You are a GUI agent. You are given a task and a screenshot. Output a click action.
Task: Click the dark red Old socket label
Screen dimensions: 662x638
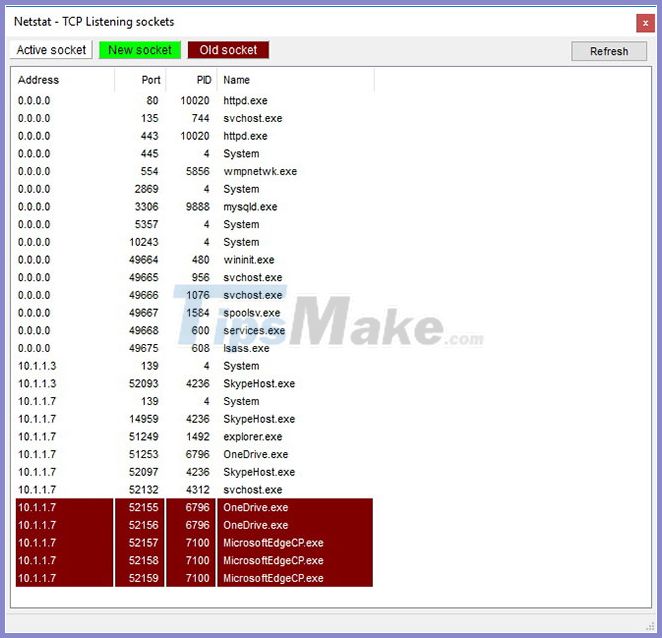[228, 50]
